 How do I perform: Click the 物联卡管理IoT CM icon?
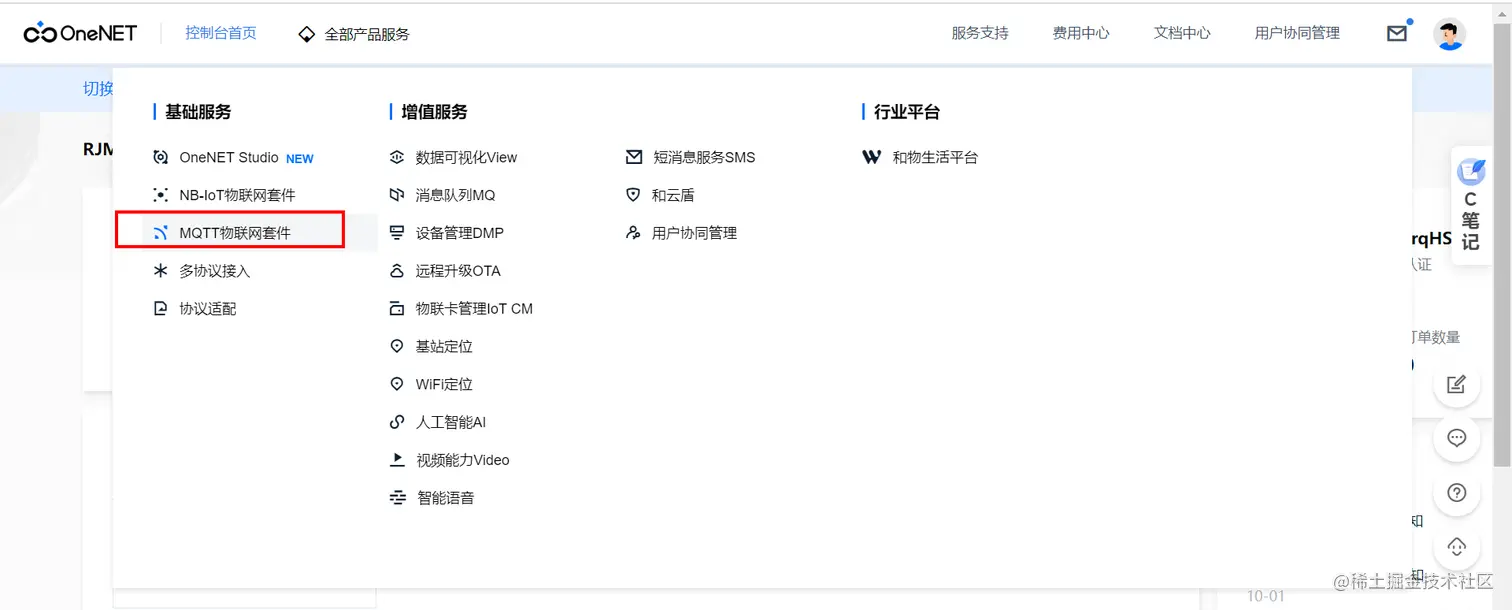(x=397, y=309)
